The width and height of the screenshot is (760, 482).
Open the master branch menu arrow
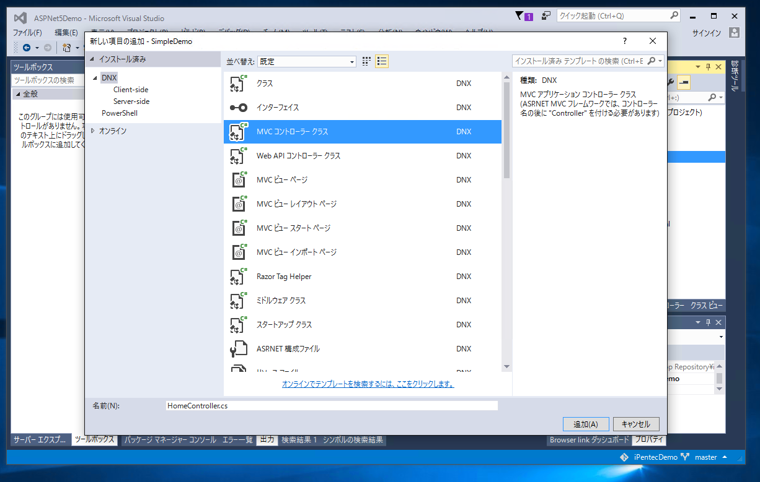coord(725,457)
